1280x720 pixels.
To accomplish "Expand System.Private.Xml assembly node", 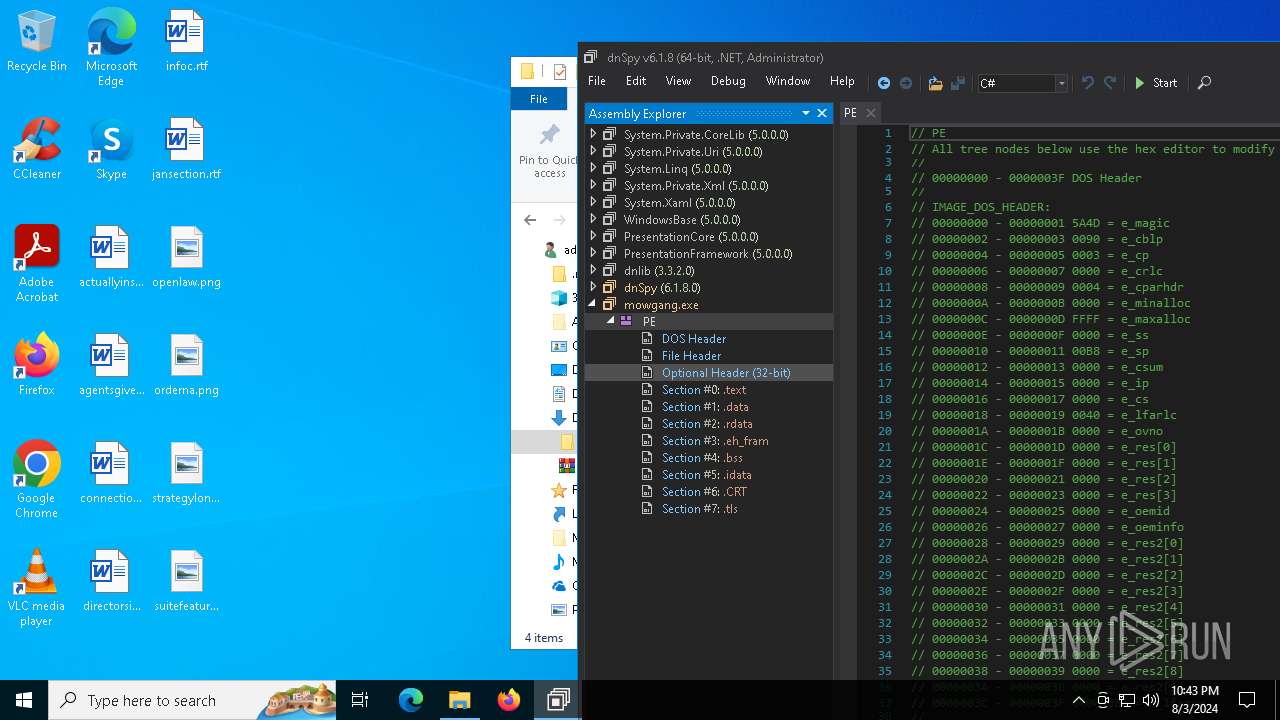I will tap(593, 185).
